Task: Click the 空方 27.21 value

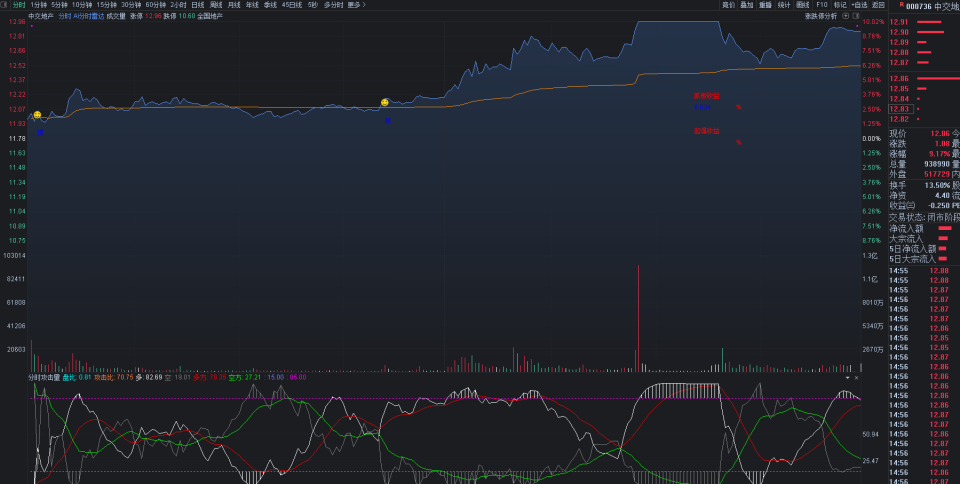Action: tap(244, 378)
